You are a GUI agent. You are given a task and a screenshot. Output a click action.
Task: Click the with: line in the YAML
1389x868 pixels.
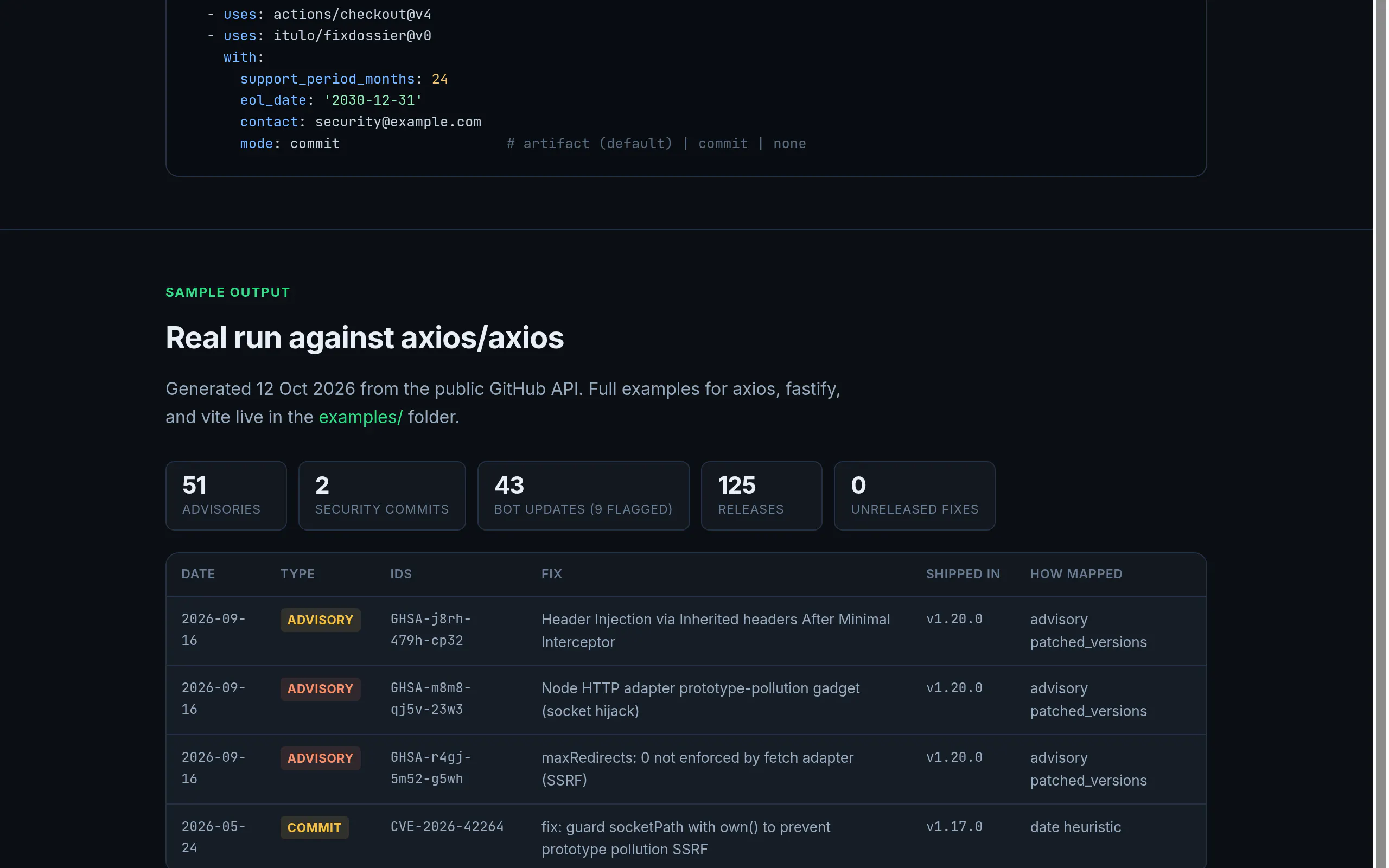click(x=244, y=58)
